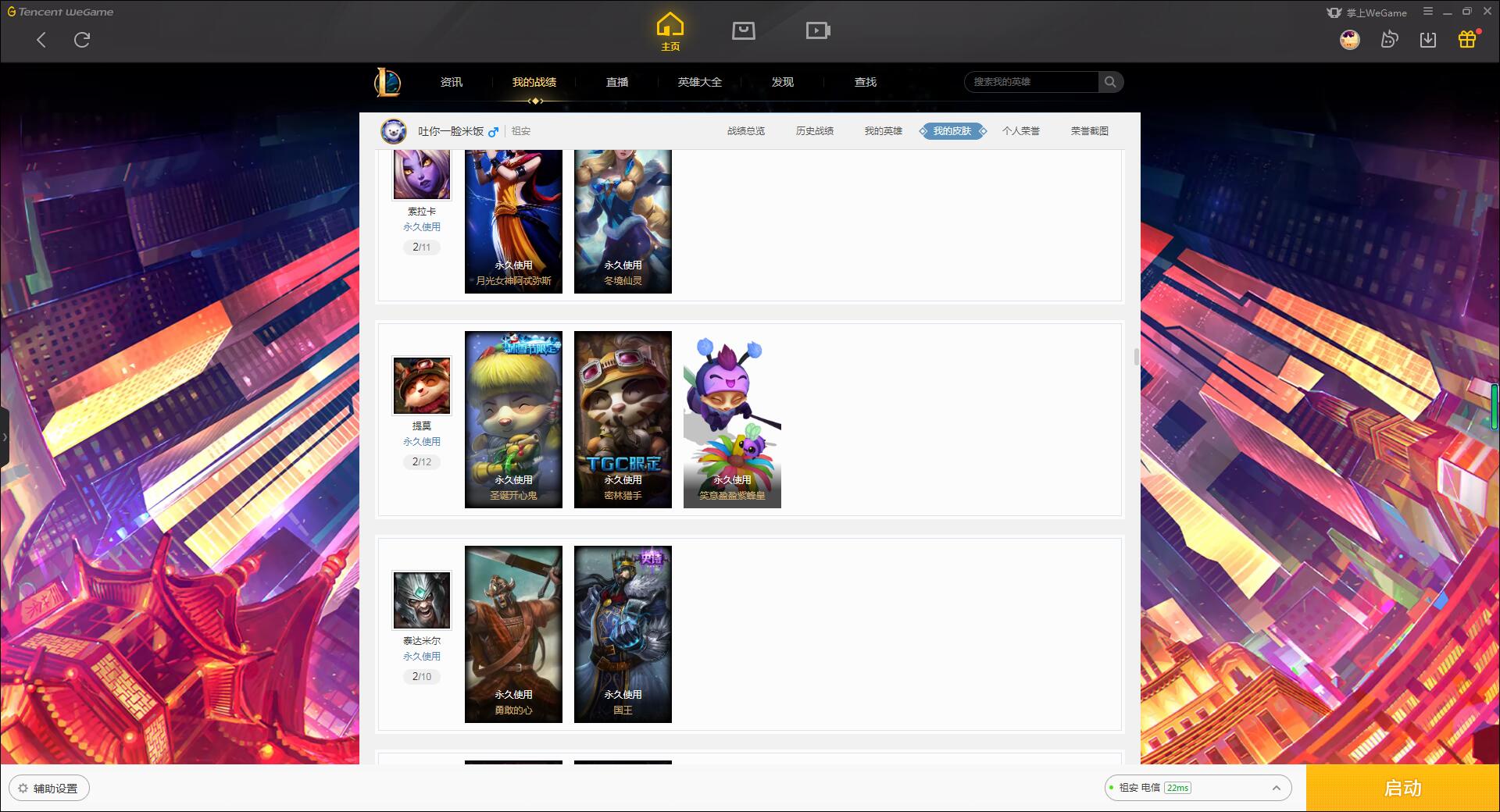This screenshot has height=812, width=1500.
Task: Click the 祖安 server label beside username
Action: pos(521,131)
